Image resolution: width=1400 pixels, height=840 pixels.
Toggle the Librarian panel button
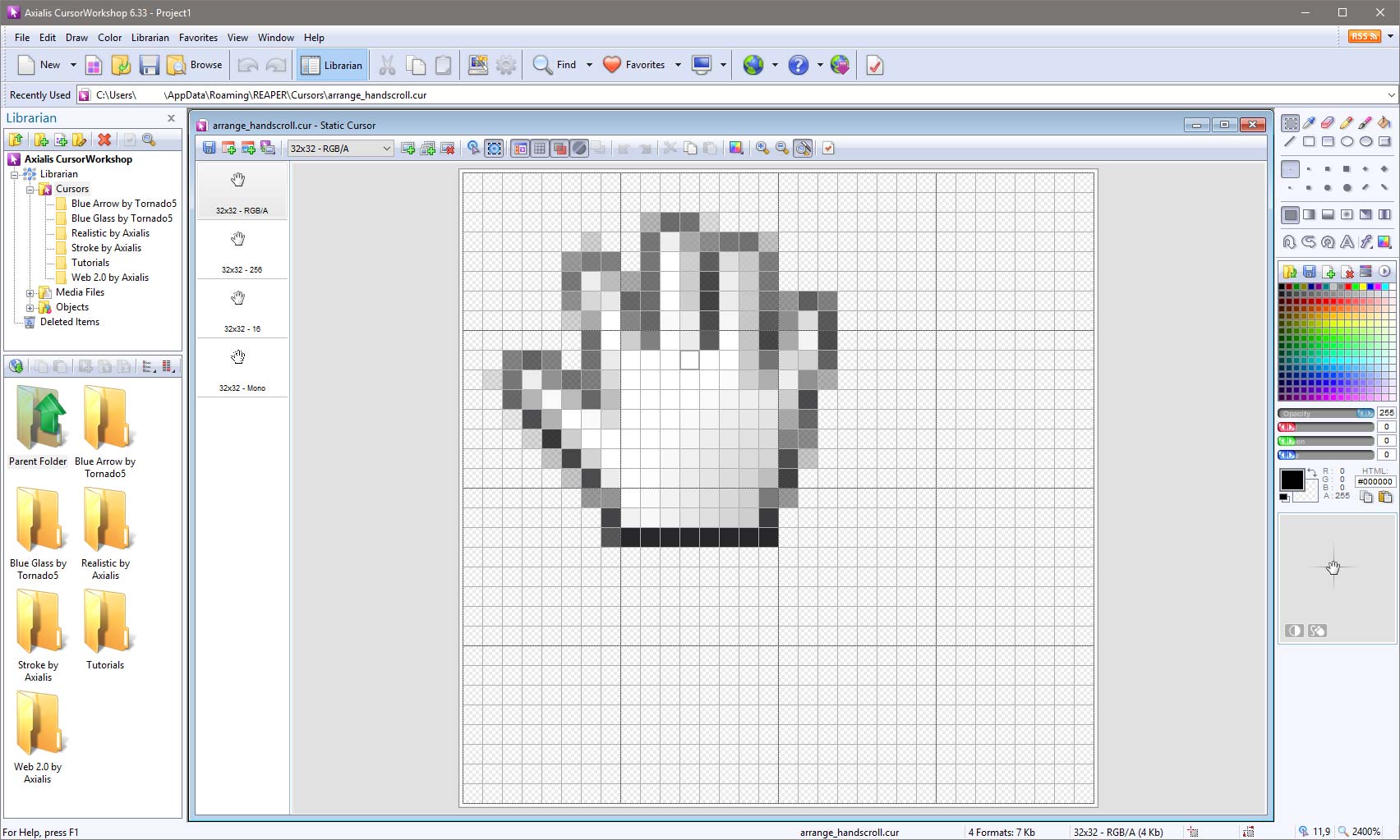click(x=332, y=65)
